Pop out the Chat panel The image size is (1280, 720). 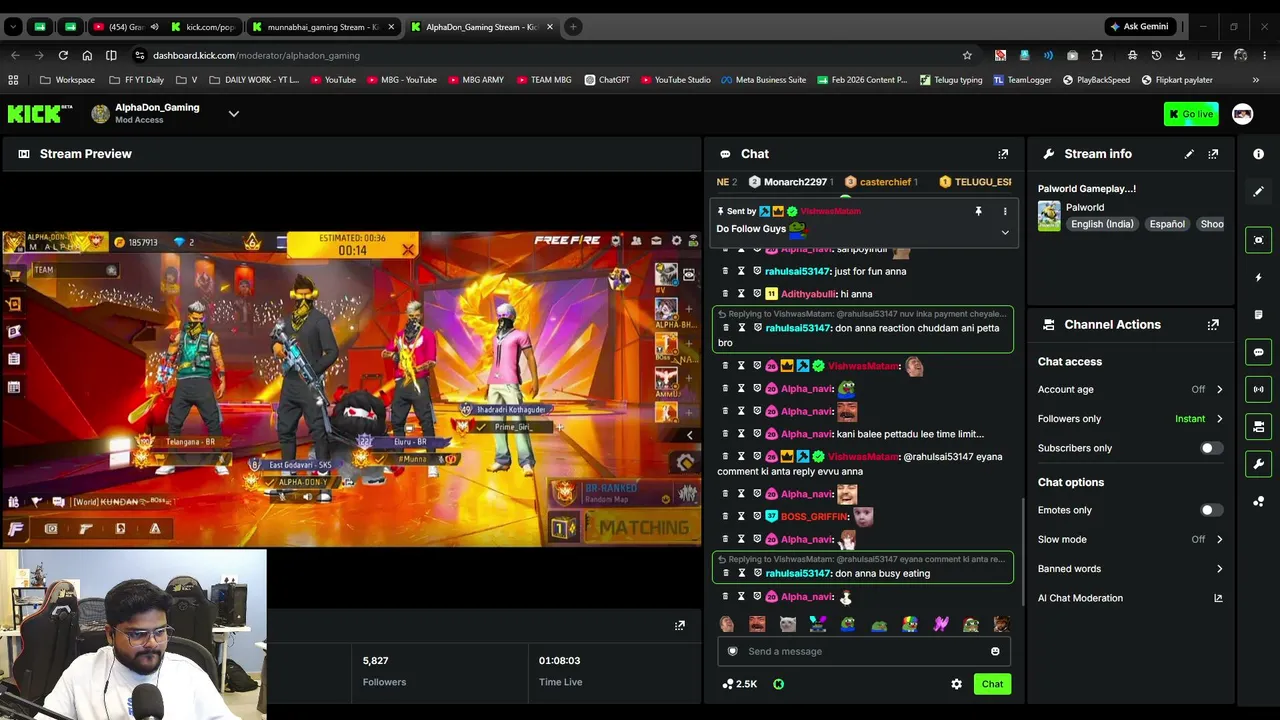pos(1003,154)
